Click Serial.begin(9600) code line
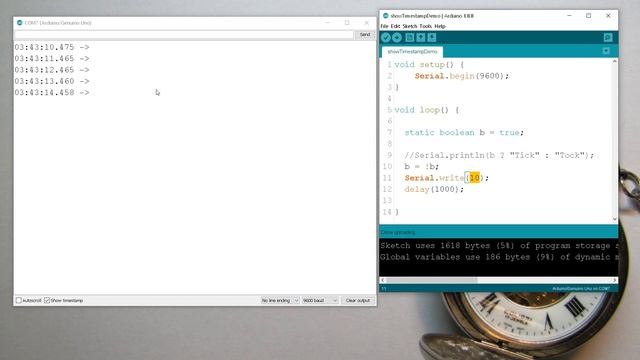This screenshot has width=640, height=360. 462,76
